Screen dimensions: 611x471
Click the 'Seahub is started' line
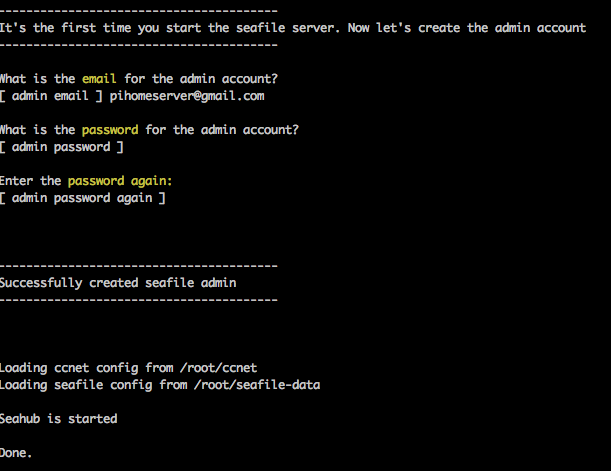(x=58, y=419)
